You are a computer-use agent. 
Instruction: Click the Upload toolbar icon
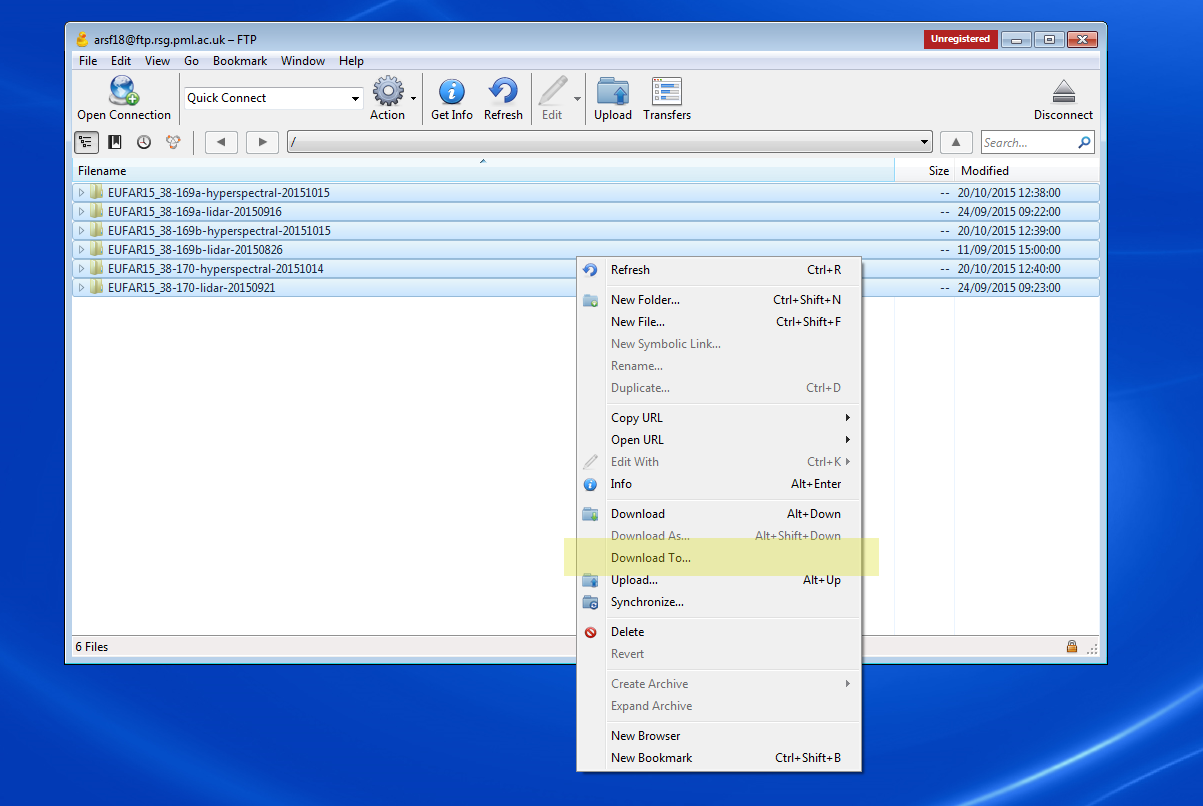point(613,91)
